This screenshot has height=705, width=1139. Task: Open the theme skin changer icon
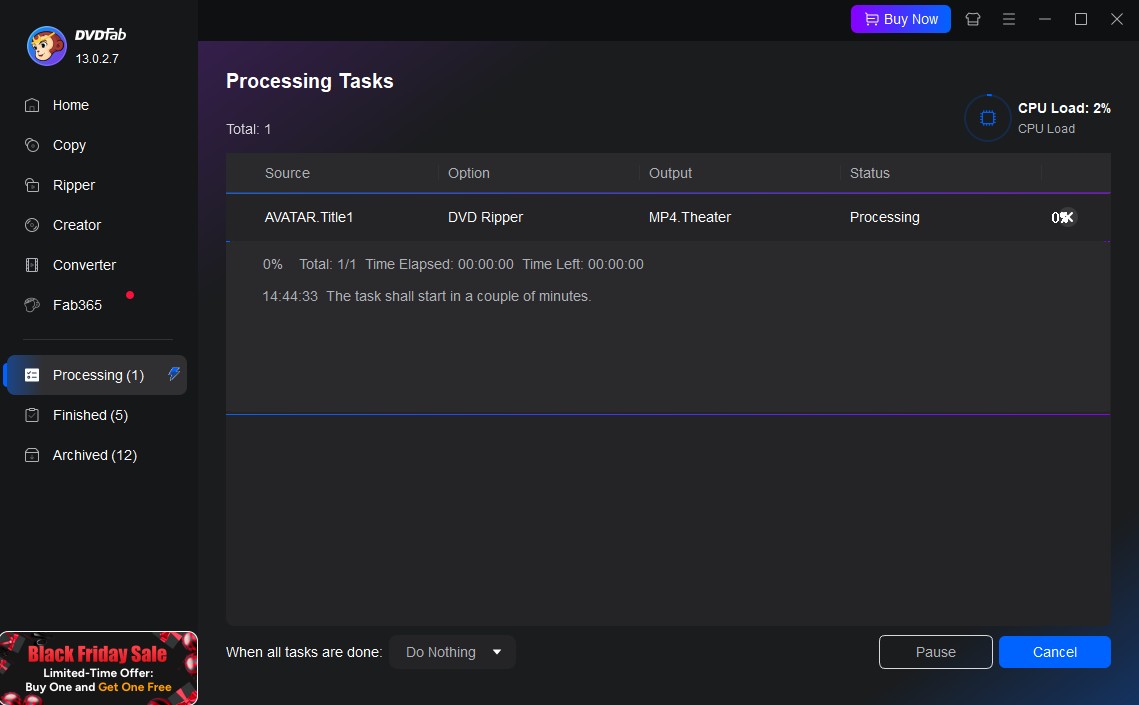(x=972, y=18)
